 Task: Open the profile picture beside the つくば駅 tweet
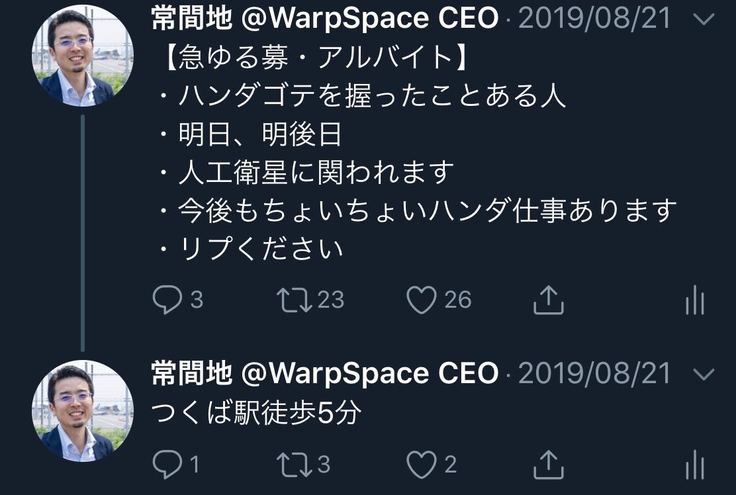click(x=83, y=411)
